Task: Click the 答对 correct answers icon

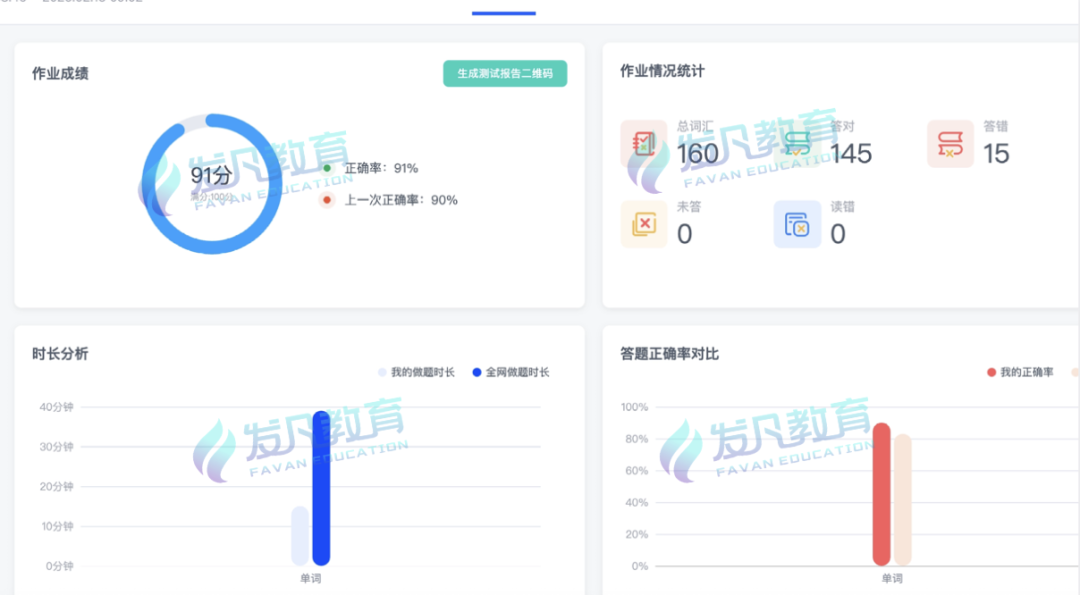Action: tap(797, 143)
